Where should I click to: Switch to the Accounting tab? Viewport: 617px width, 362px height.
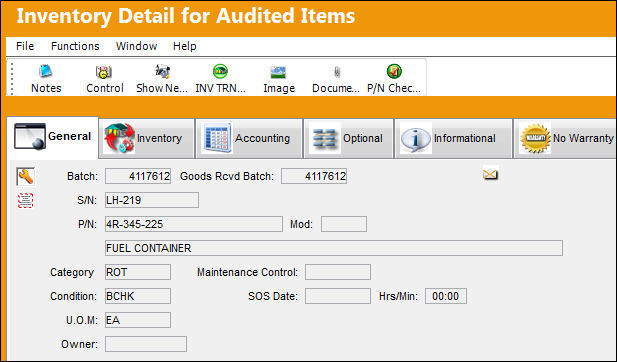(x=249, y=138)
